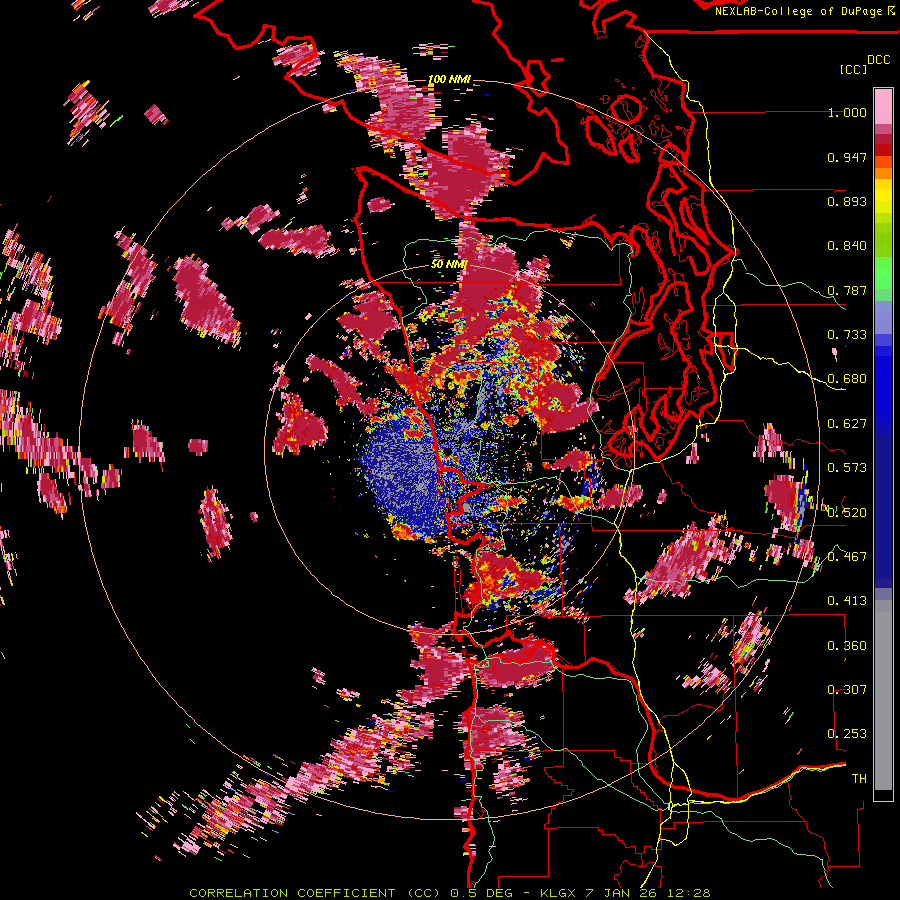Viewport: 900px width, 900px height.
Task: Click the DCC product label above the scale
Action: pos(878,60)
